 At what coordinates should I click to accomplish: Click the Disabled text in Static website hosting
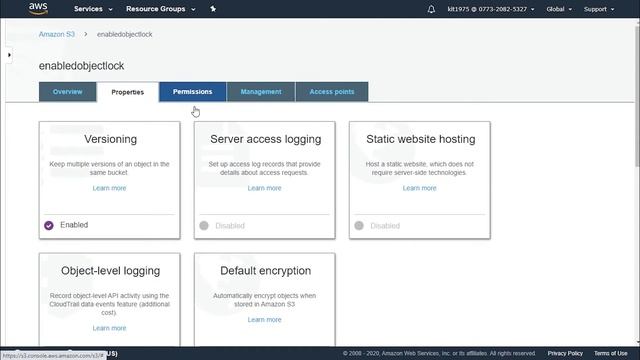point(385,226)
